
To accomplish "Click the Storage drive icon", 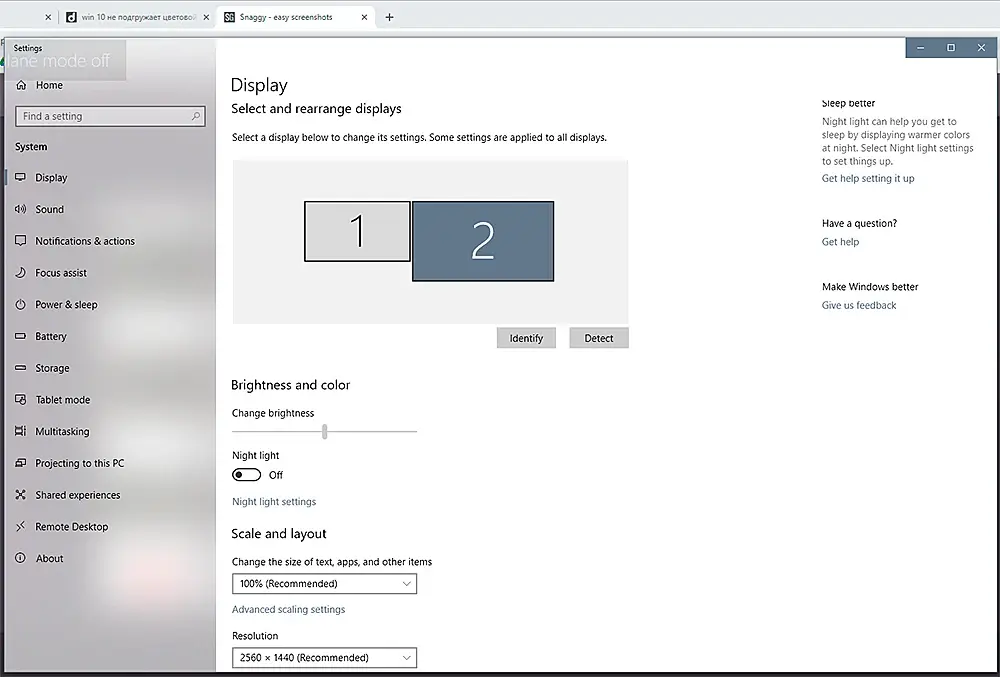I will point(20,368).
